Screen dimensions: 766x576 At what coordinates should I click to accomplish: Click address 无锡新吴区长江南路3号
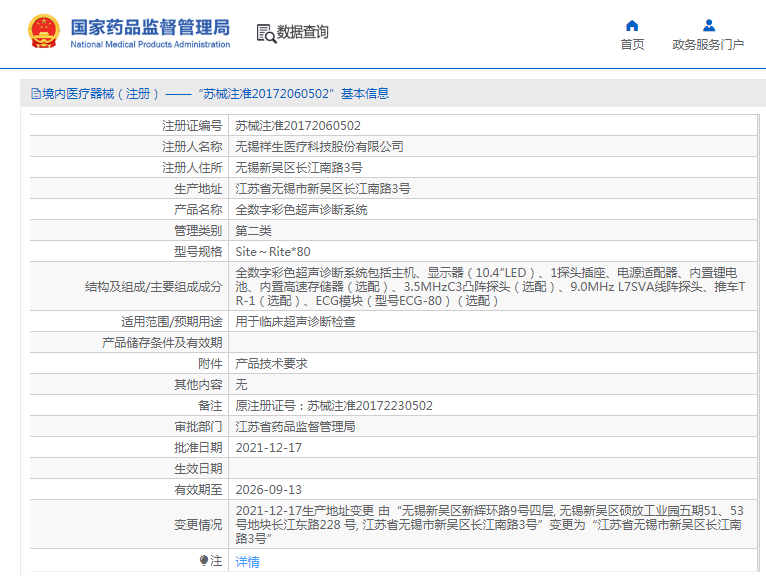299,168
